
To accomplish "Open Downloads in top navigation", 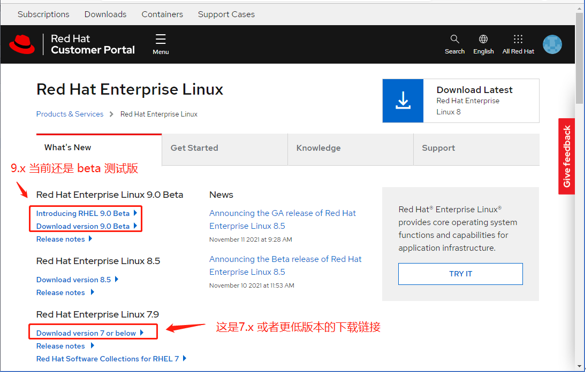I will coord(105,14).
